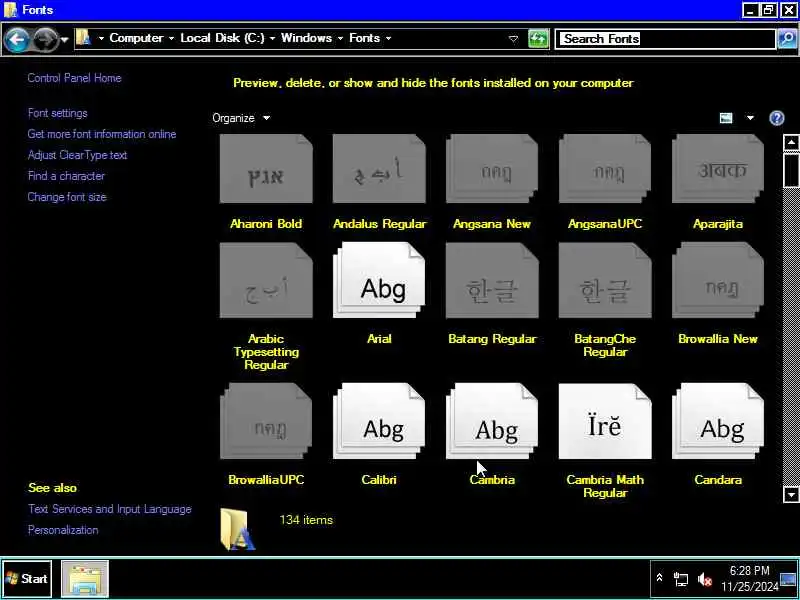Viewport: 800px width, 600px height.
Task: Open the Organize menu
Action: [241, 118]
